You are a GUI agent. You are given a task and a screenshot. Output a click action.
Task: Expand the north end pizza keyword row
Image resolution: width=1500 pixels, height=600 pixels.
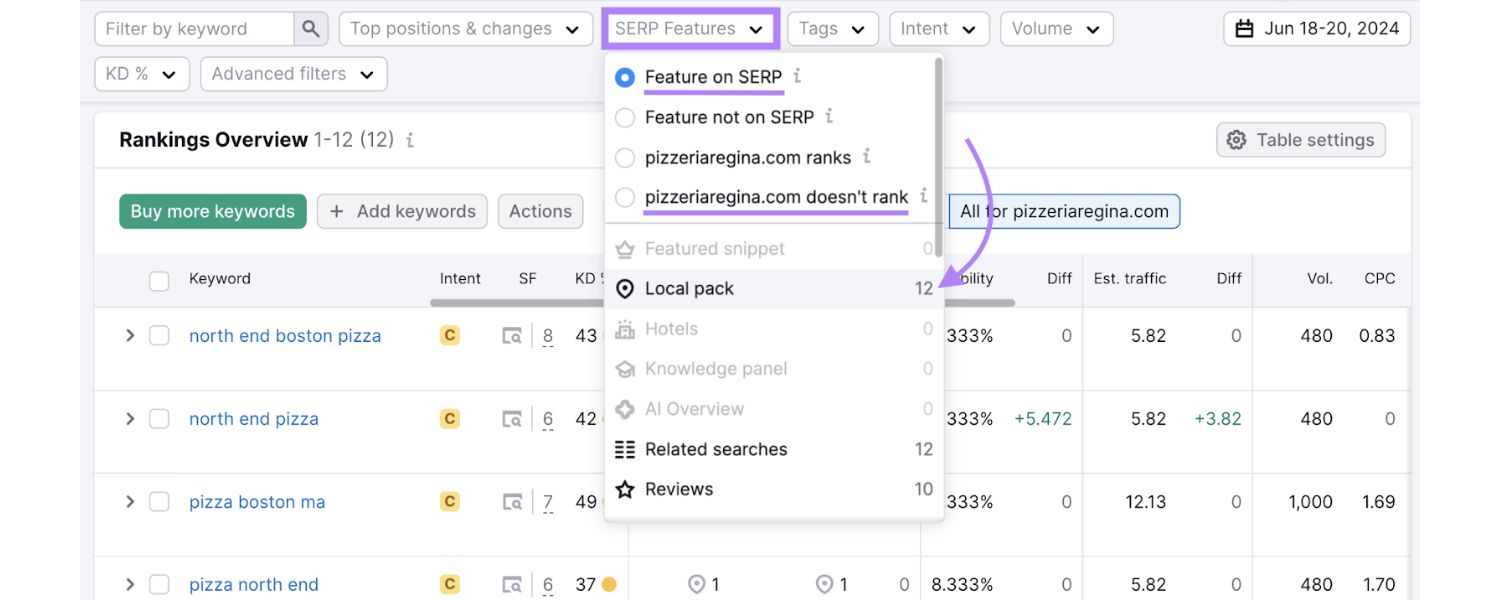(129, 418)
